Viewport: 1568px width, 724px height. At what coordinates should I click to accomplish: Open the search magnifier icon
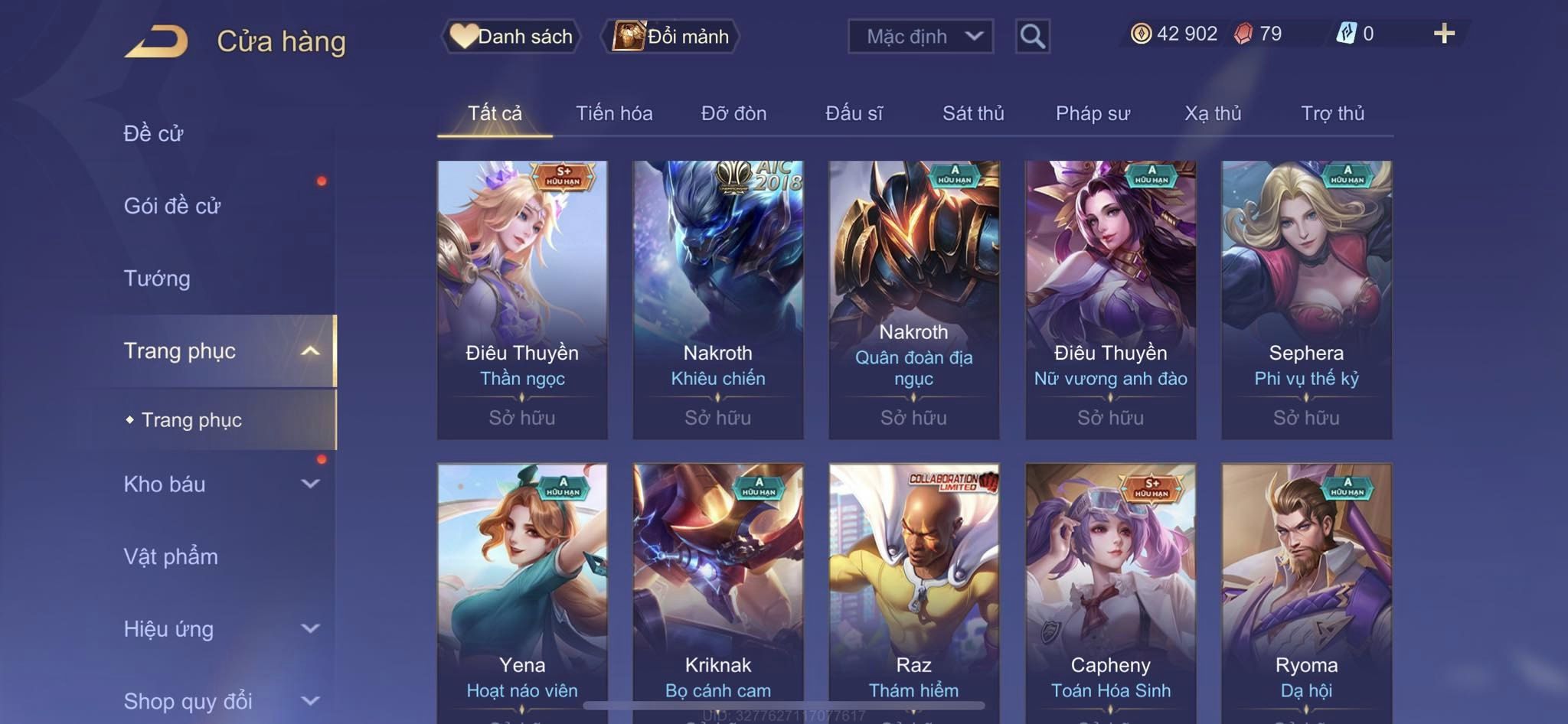[x=1032, y=36]
